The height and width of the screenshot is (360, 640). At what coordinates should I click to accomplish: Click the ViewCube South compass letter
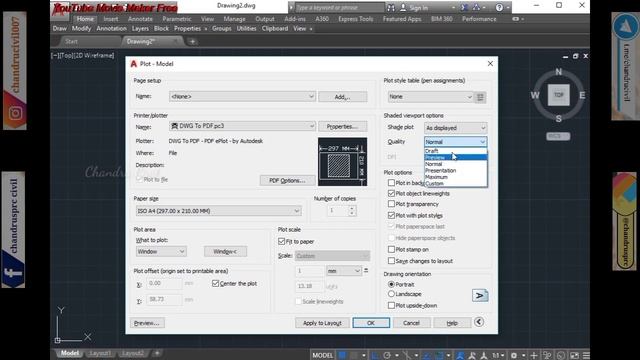click(x=558, y=119)
